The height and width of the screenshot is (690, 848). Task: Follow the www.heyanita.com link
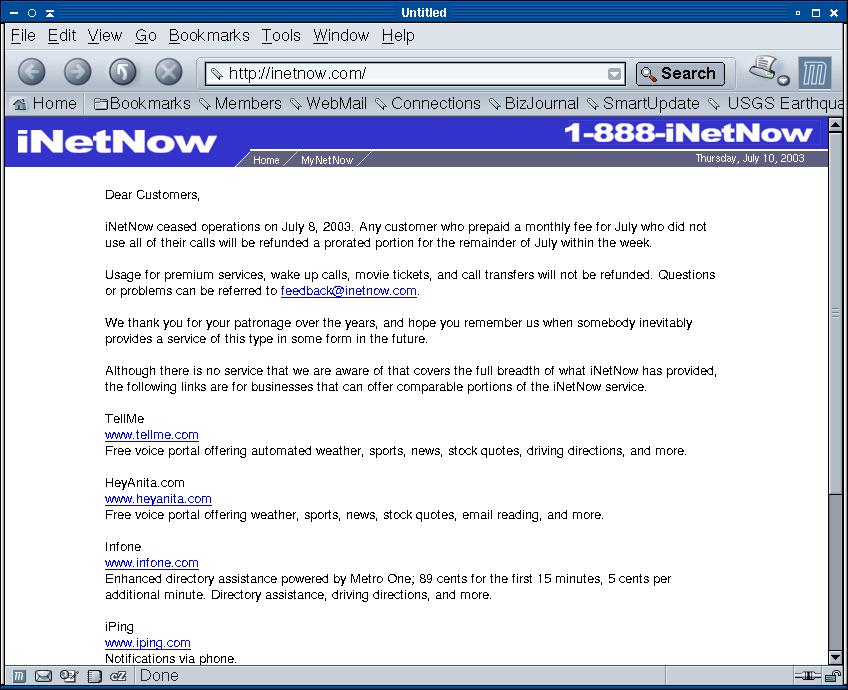[x=158, y=499]
